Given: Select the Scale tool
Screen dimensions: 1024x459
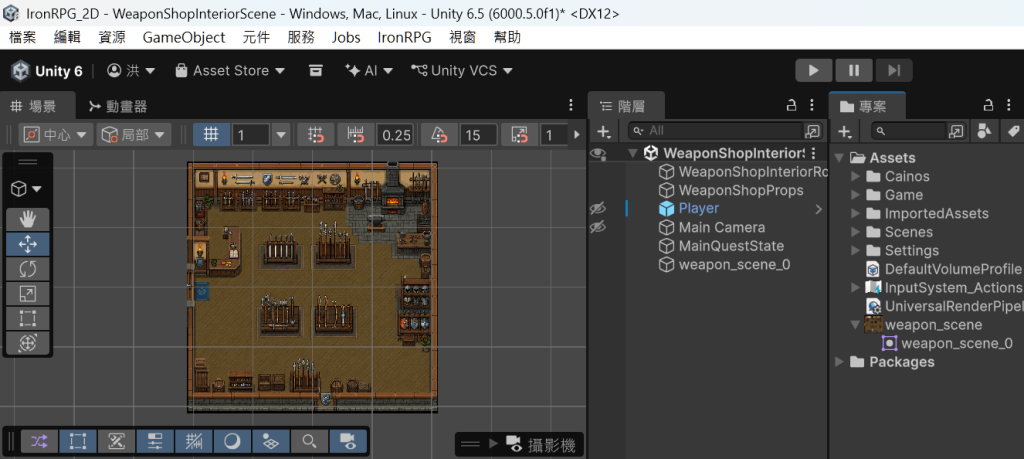Looking at the screenshot, I should pyautogui.click(x=27, y=294).
